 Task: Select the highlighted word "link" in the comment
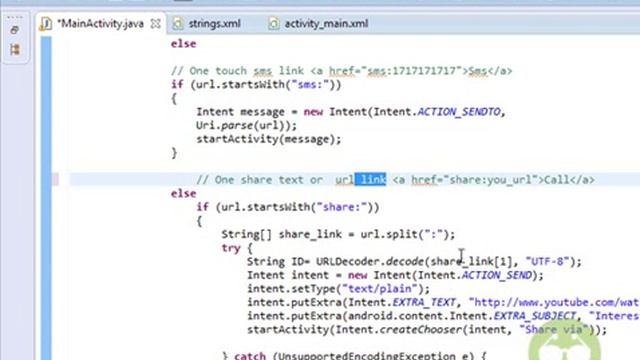pyautogui.click(x=371, y=180)
